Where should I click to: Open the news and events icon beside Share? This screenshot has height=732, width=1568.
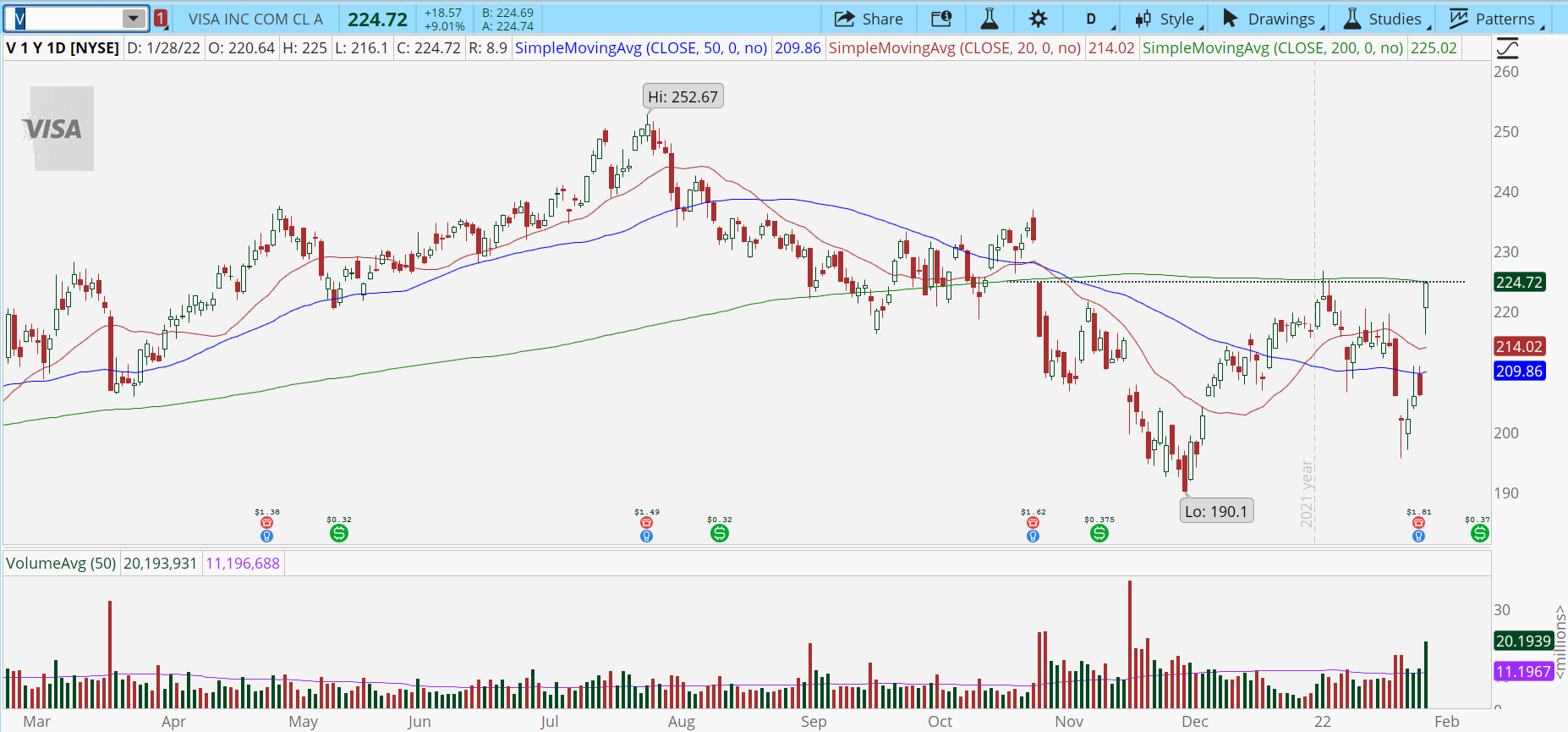point(941,19)
